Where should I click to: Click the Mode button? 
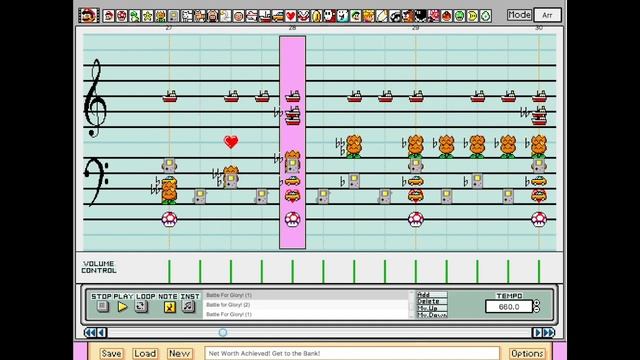pyautogui.click(x=519, y=15)
